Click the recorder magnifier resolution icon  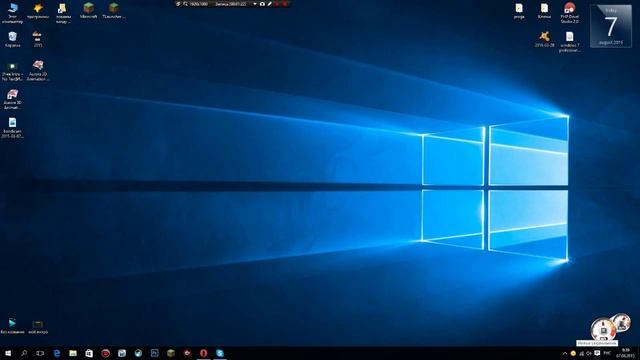pyautogui.click(x=185, y=4)
